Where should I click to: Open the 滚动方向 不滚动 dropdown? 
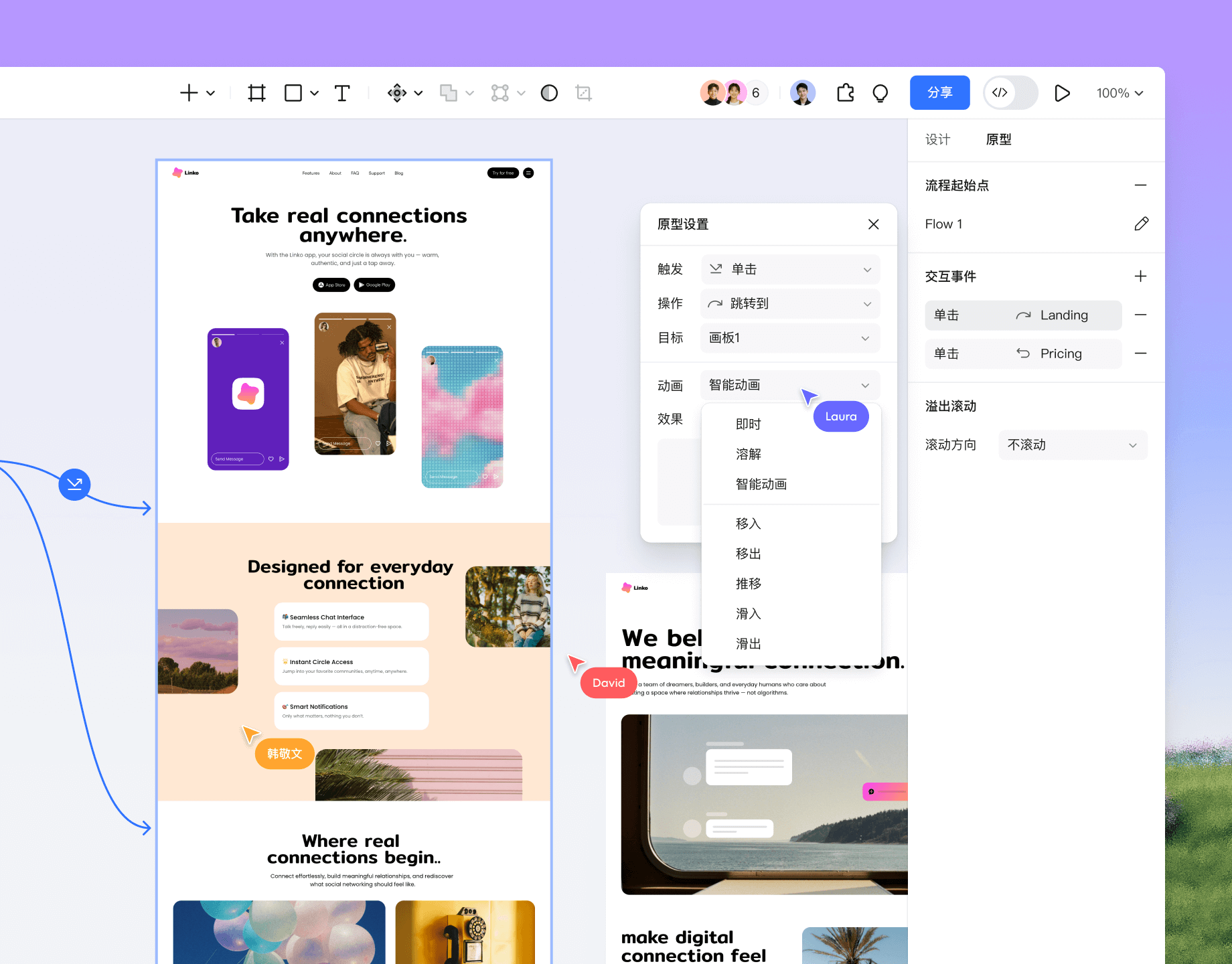1072,445
